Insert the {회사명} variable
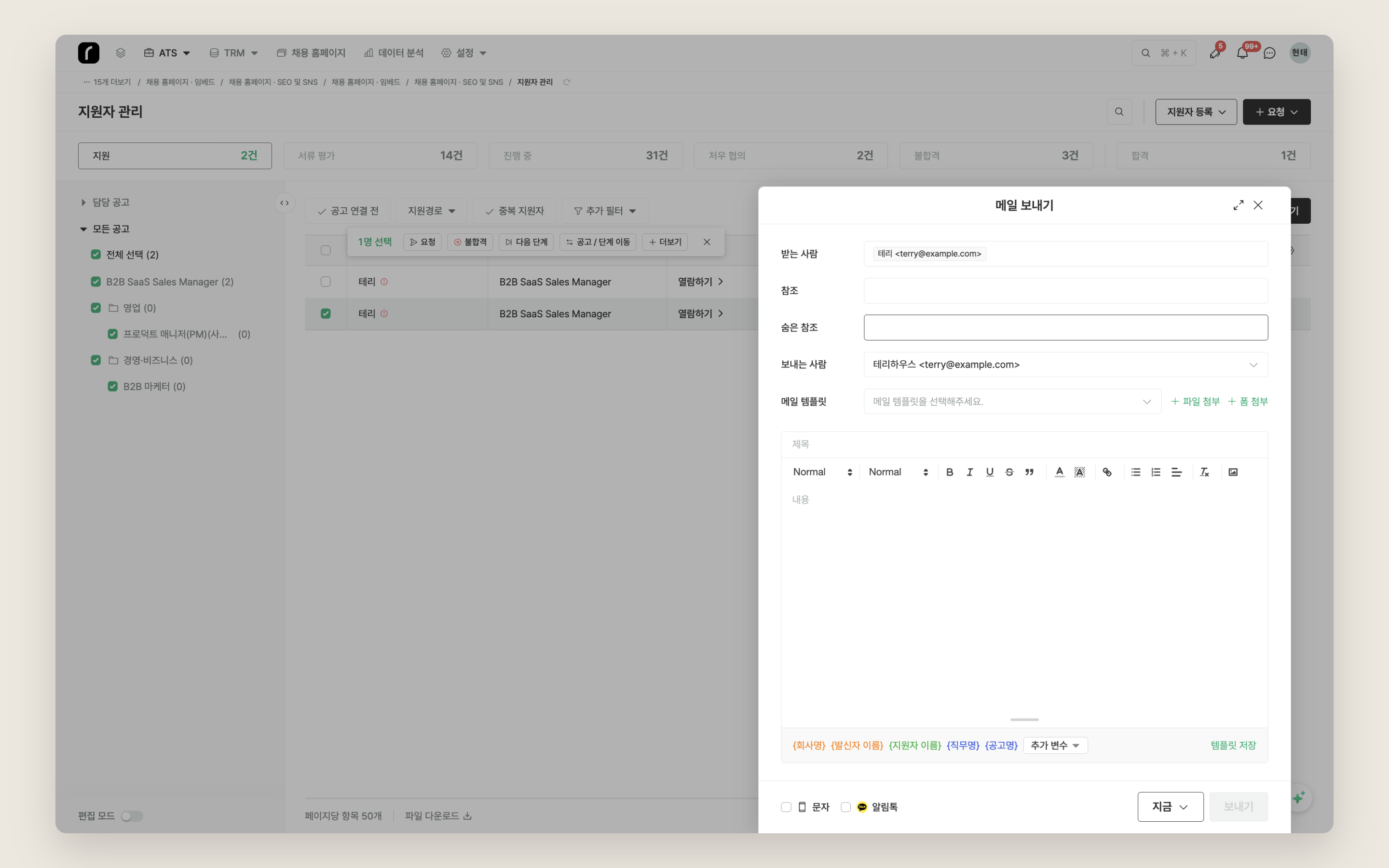 pyautogui.click(x=808, y=745)
